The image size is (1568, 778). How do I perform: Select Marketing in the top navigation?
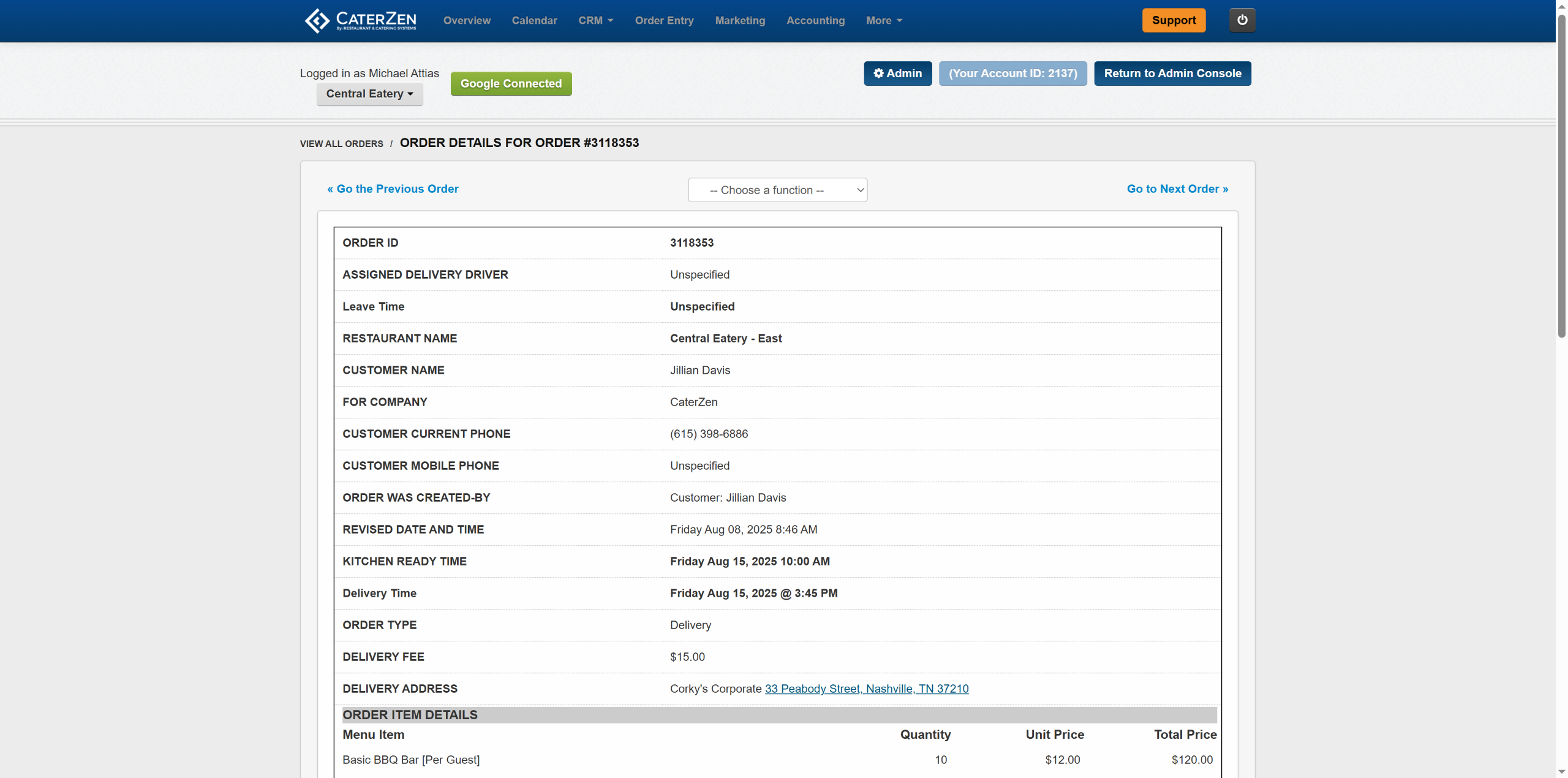click(740, 20)
